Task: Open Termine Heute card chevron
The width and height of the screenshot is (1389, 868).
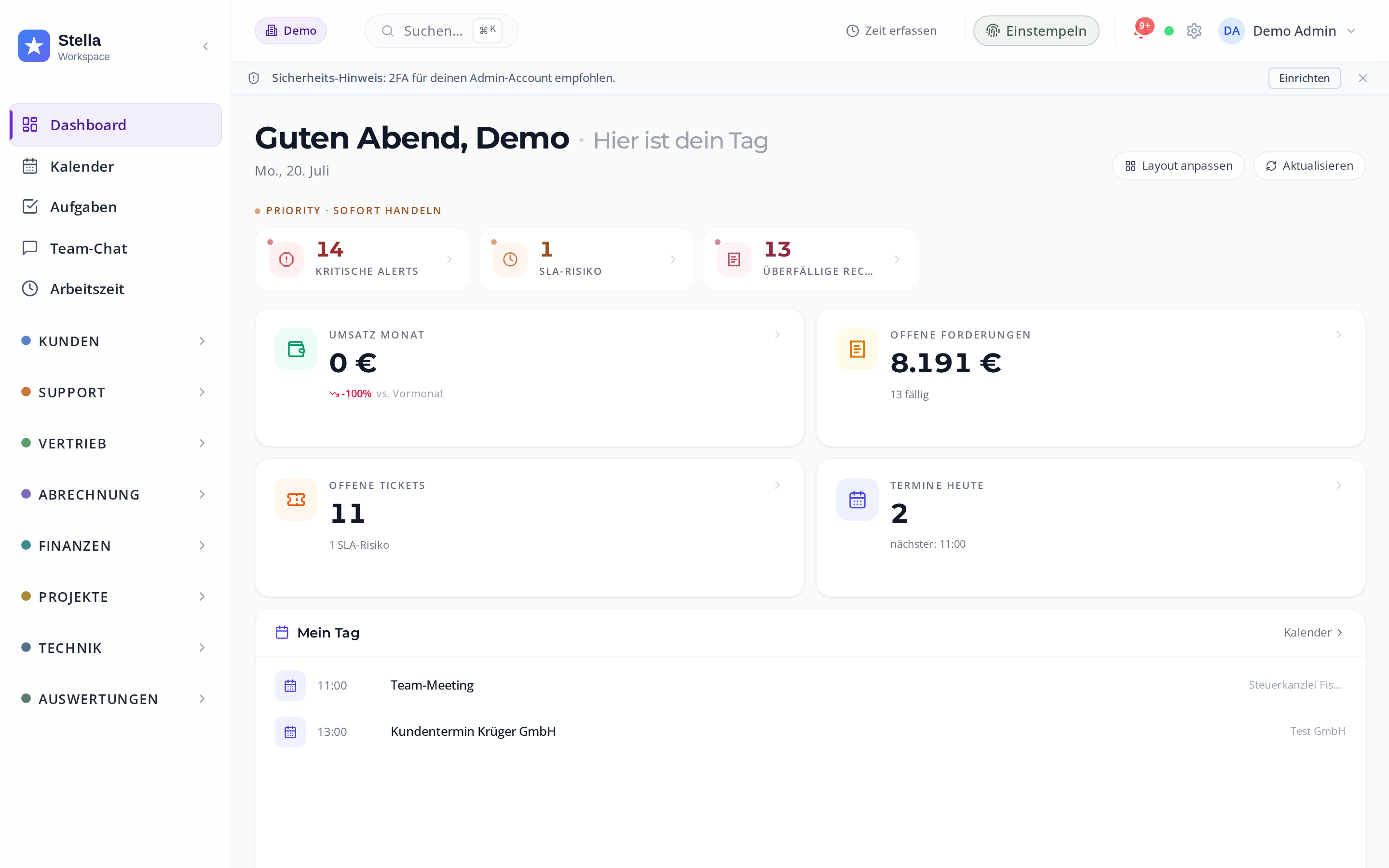Action: [1338, 485]
